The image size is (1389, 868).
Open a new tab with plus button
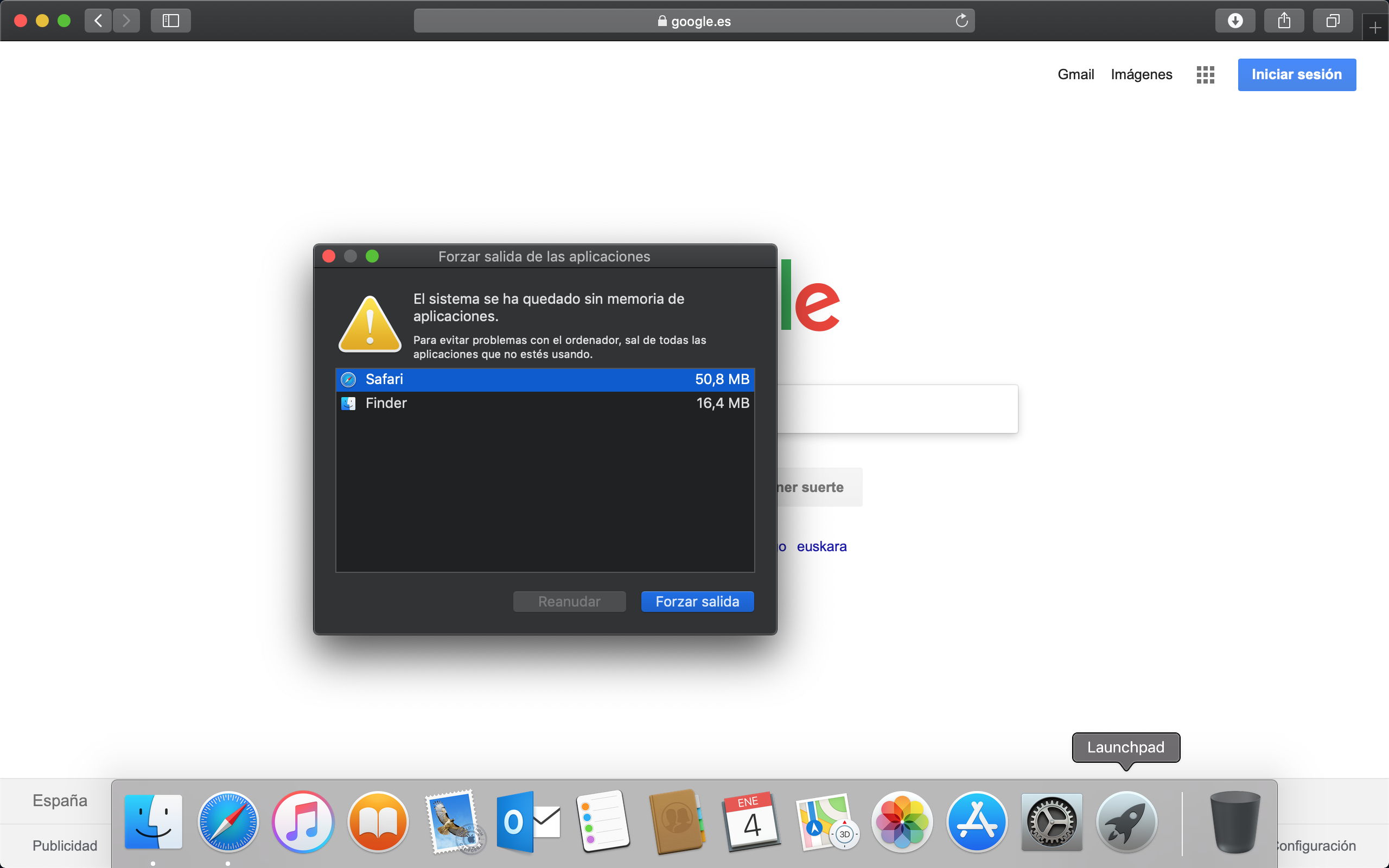pos(1375,28)
